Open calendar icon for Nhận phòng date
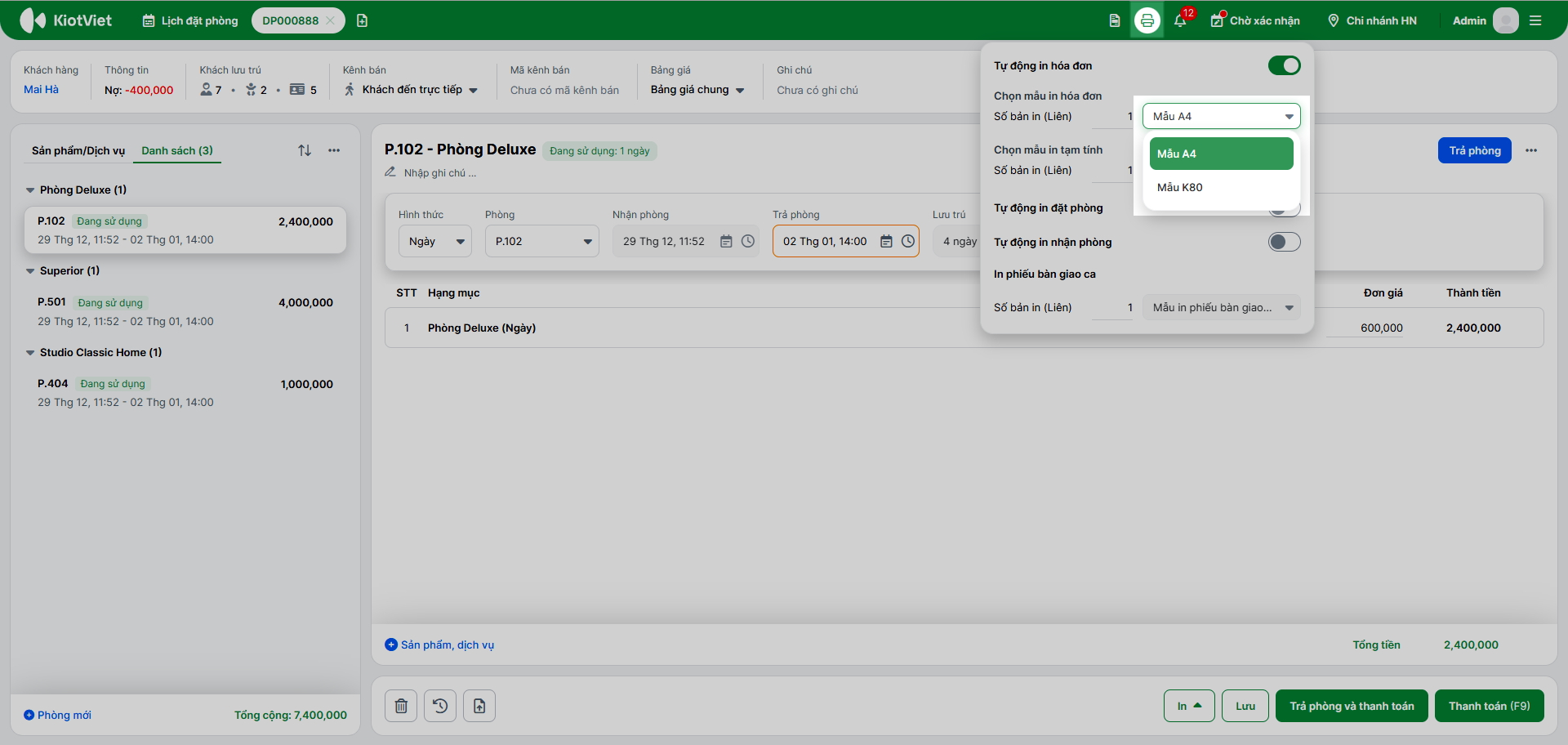 coord(726,241)
